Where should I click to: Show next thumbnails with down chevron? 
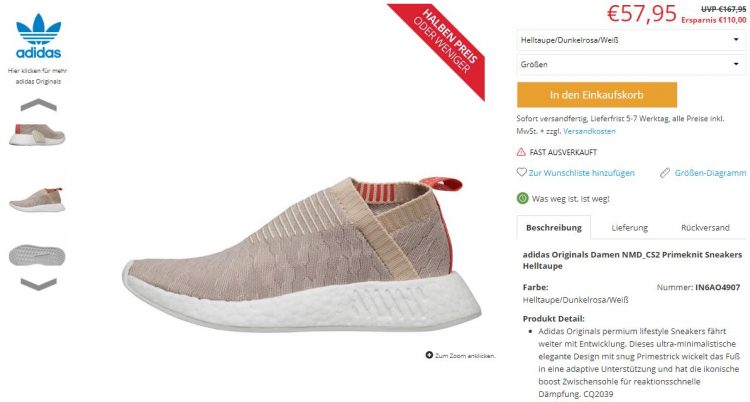point(38,284)
